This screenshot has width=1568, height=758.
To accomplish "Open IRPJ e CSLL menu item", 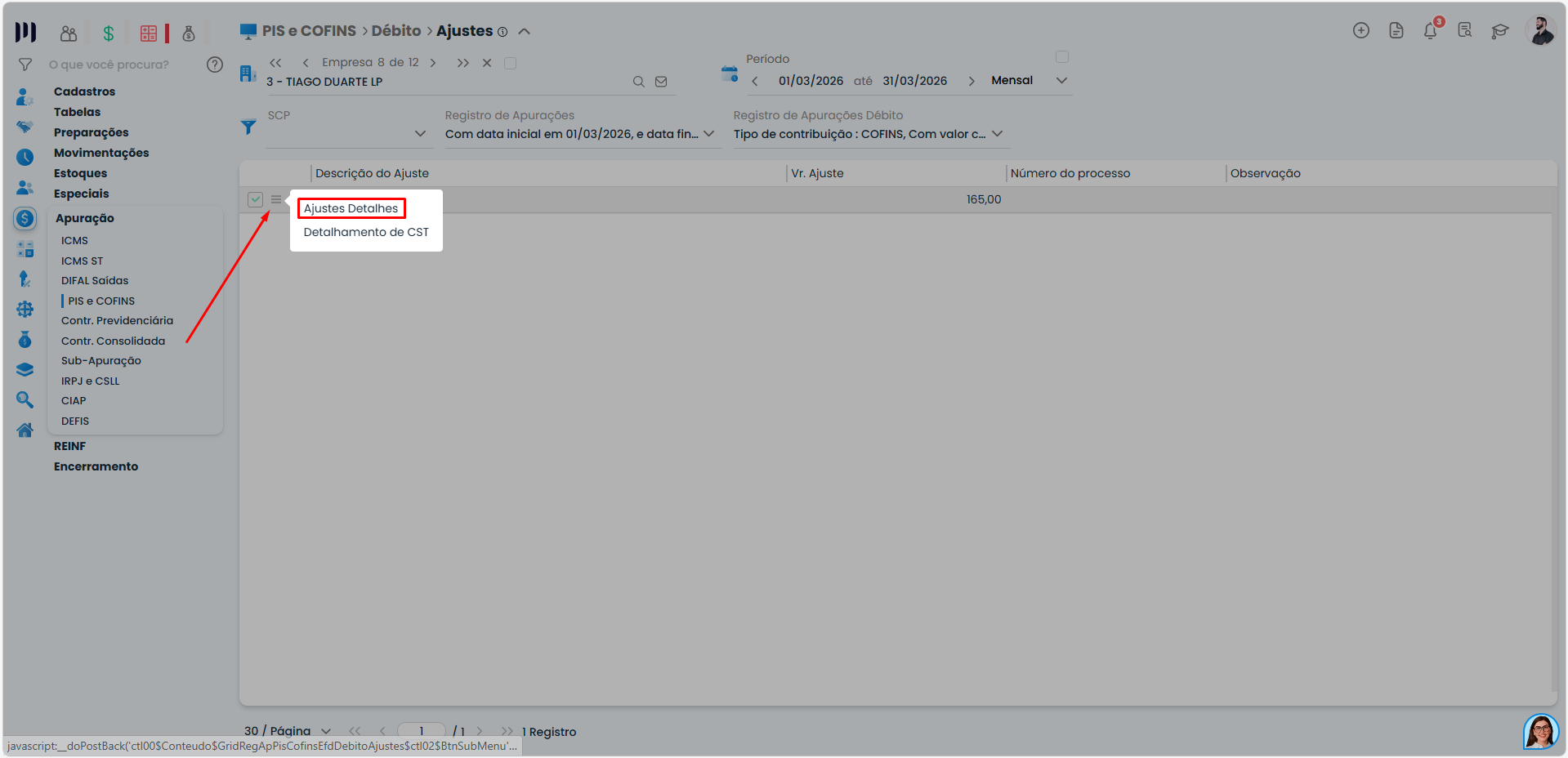I will point(91,381).
